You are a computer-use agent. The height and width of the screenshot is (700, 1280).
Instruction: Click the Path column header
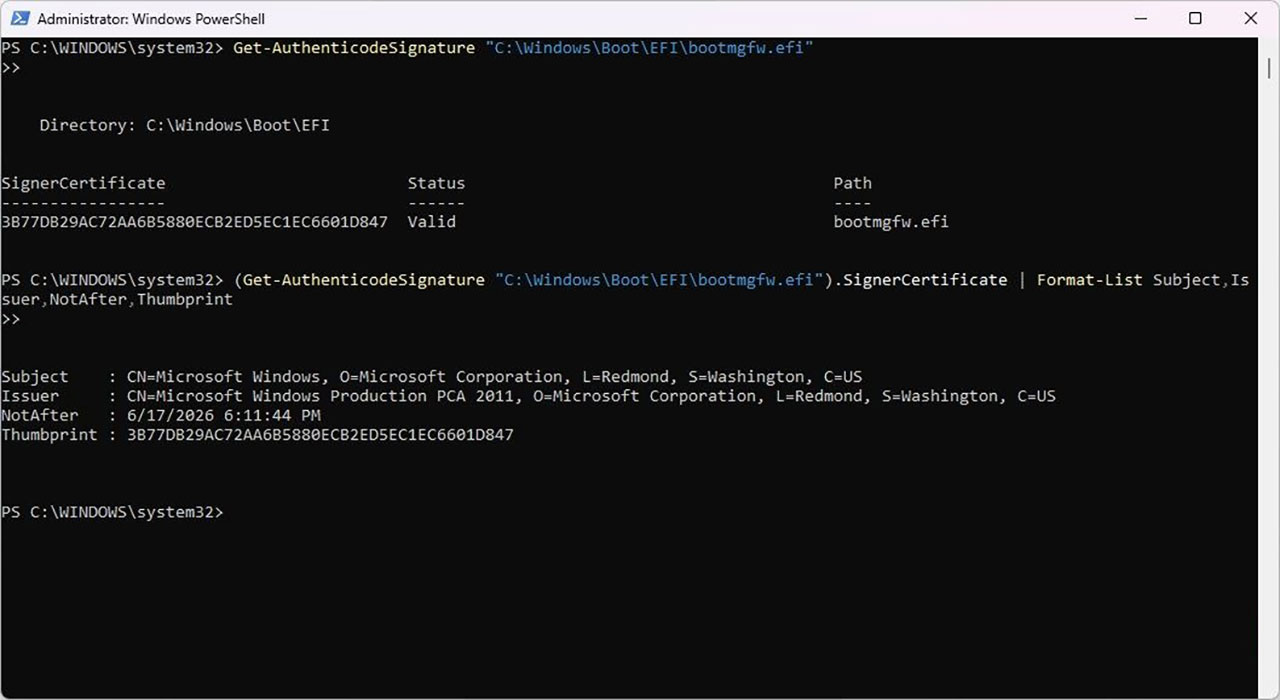852,183
